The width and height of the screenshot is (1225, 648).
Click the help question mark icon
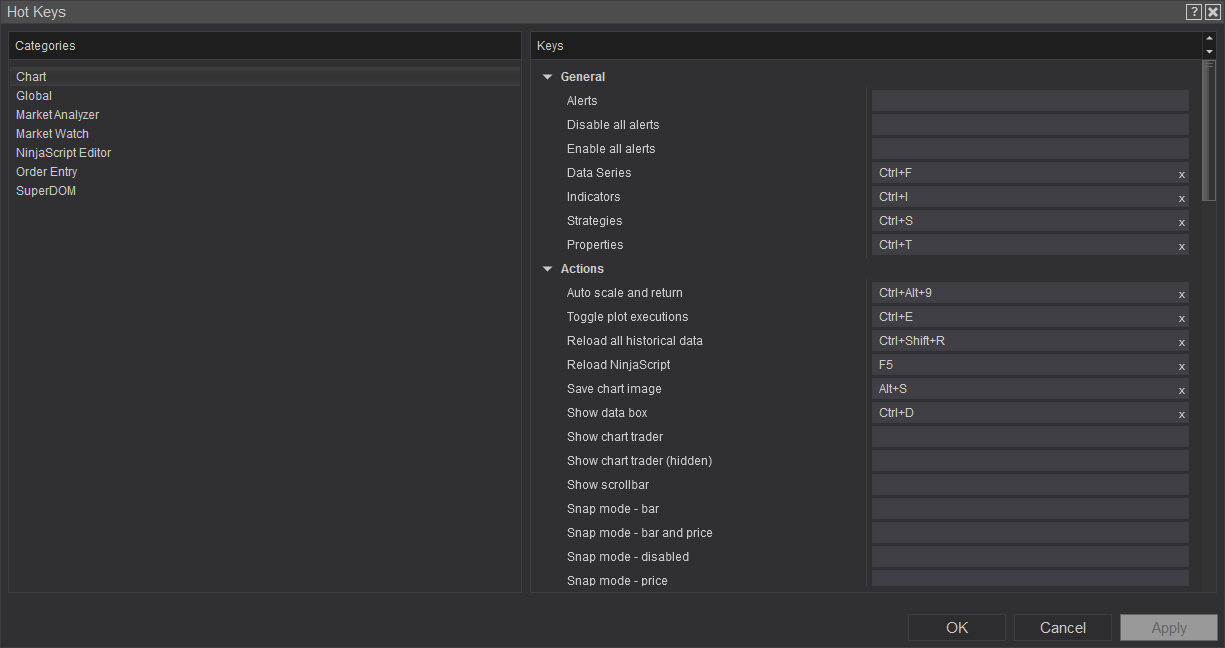tap(1194, 12)
